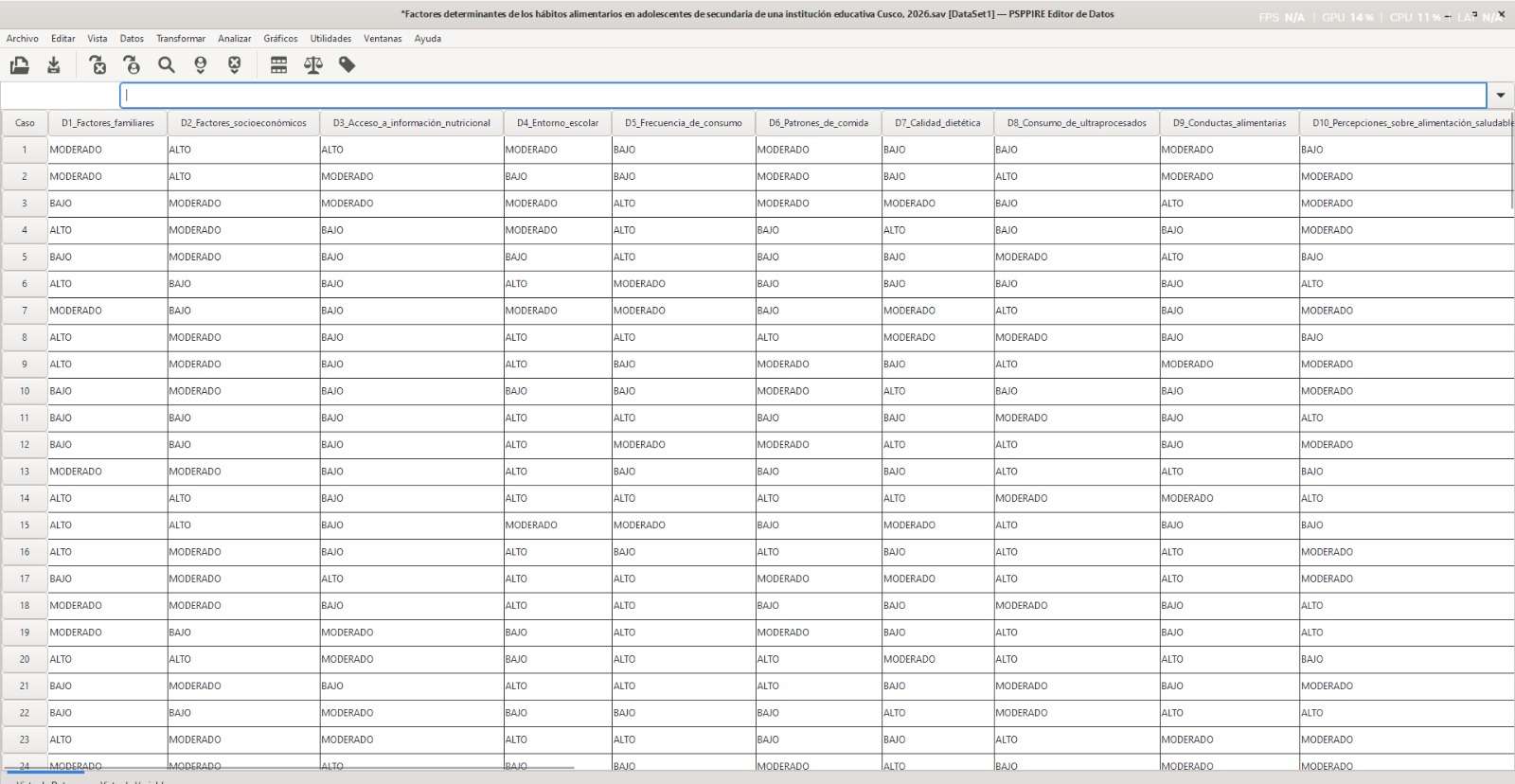1515x784 pixels.
Task: Open the Find magnifier tool
Action: click(167, 64)
